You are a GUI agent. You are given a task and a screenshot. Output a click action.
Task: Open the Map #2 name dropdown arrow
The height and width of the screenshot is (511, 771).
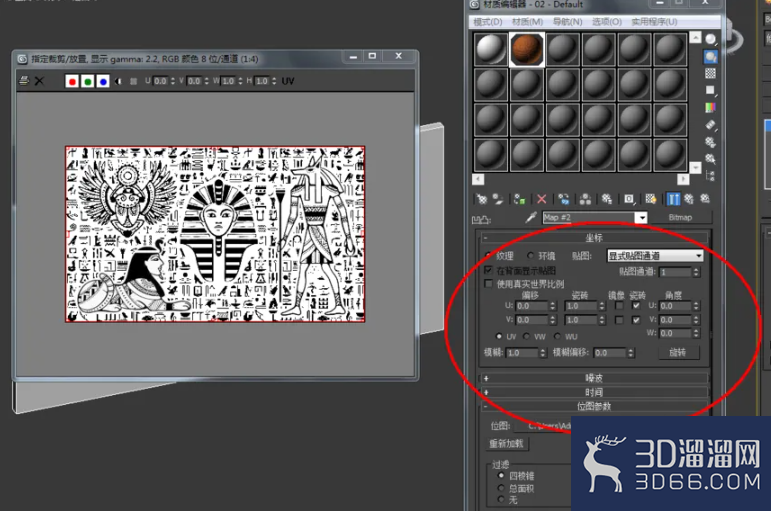pyautogui.click(x=641, y=217)
